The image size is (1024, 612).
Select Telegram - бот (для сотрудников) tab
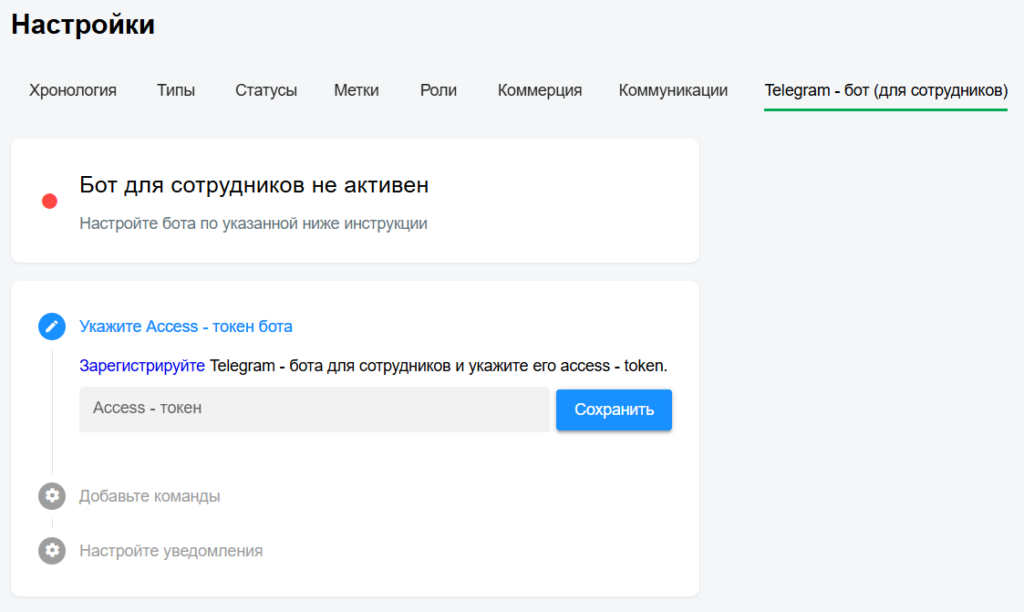886,90
